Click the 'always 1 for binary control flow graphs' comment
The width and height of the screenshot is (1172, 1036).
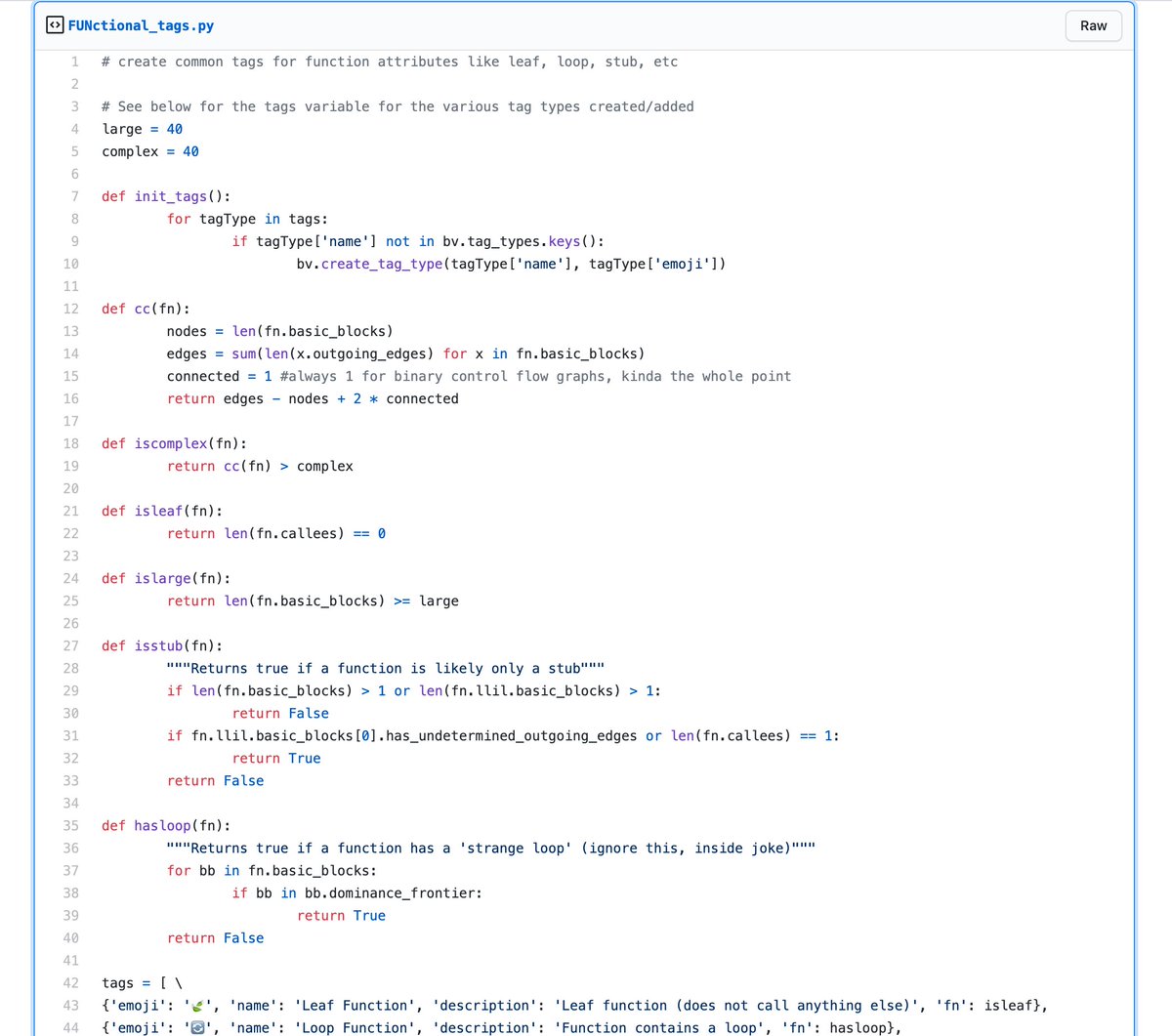535,376
